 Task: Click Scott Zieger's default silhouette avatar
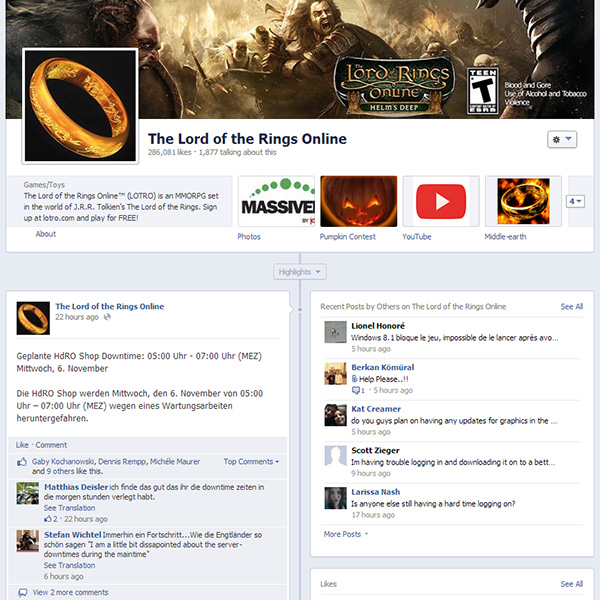(x=336, y=456)
